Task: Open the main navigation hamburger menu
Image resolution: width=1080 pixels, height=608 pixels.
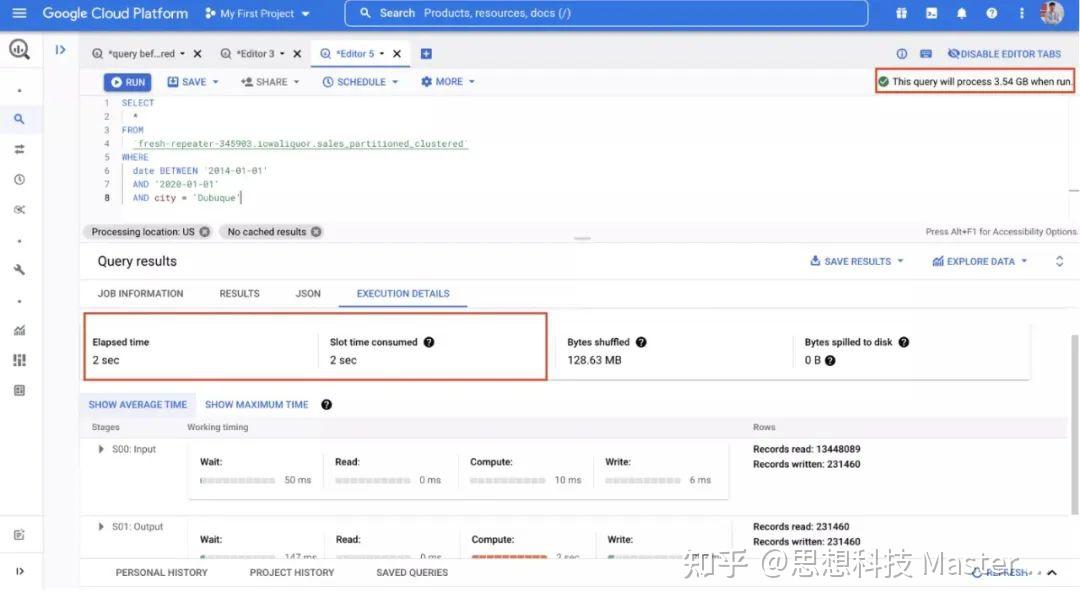Action: pos(19,13)
